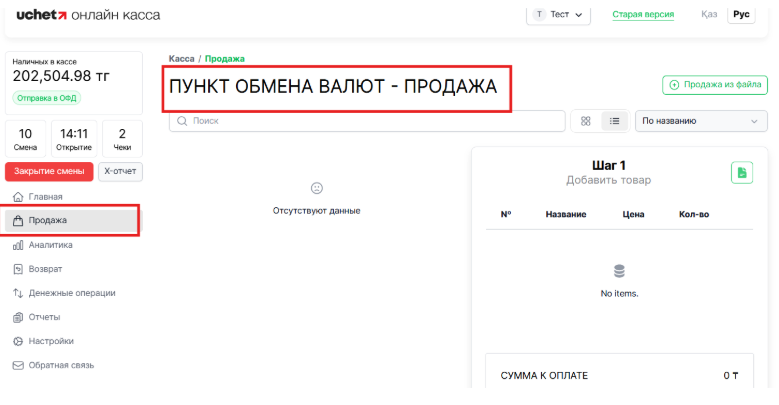Click the arrows icon beside Денежные операции
Viewport: 779px width, 405px height.
coord(18,293)
